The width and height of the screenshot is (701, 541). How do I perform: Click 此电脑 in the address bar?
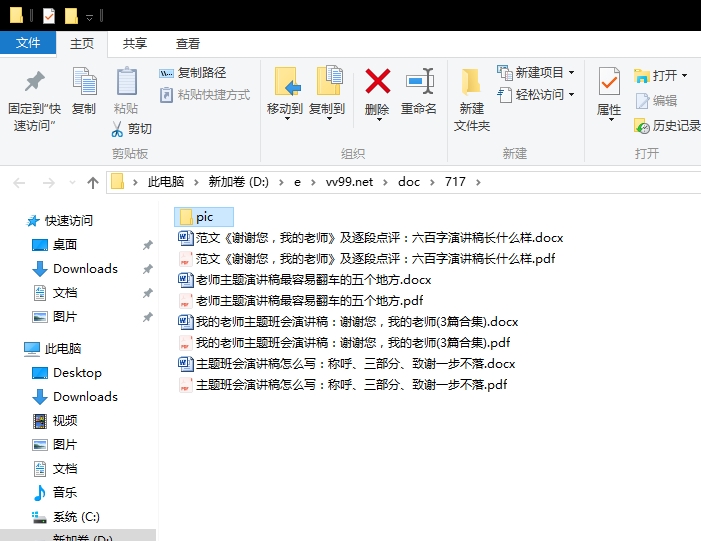[166, 182]
